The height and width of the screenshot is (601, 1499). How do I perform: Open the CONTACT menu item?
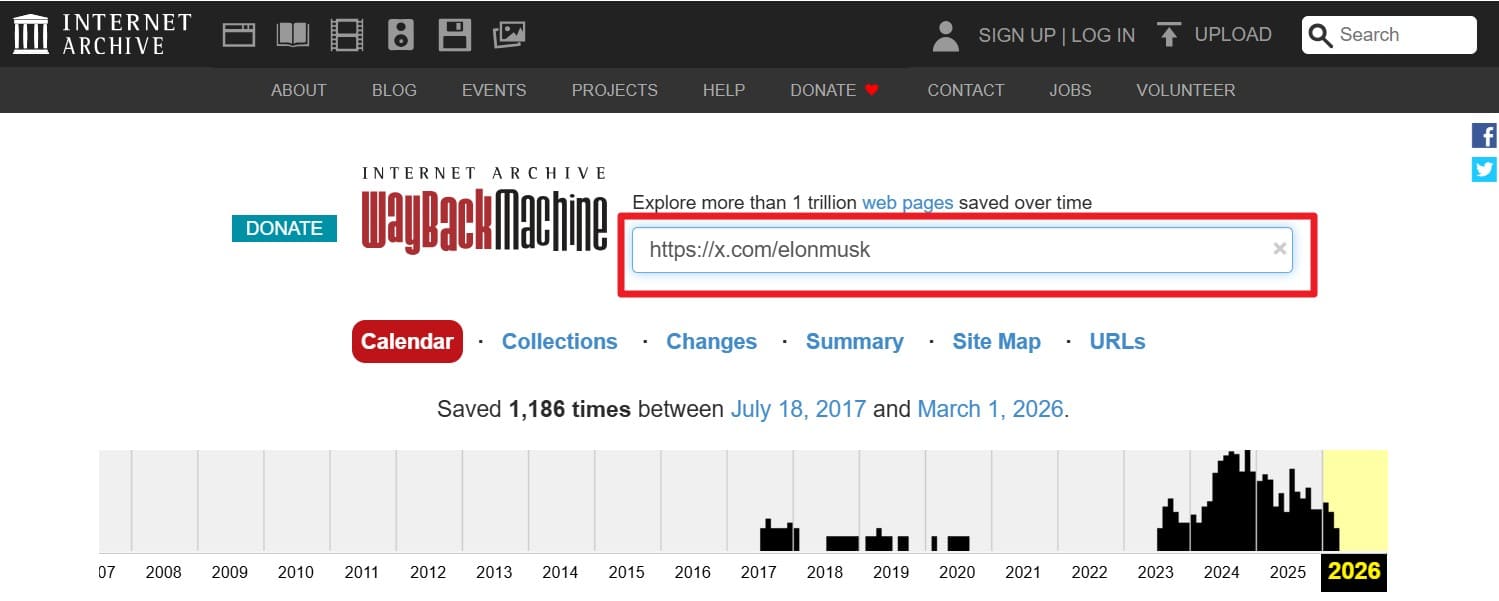click(x=966, y=90)
